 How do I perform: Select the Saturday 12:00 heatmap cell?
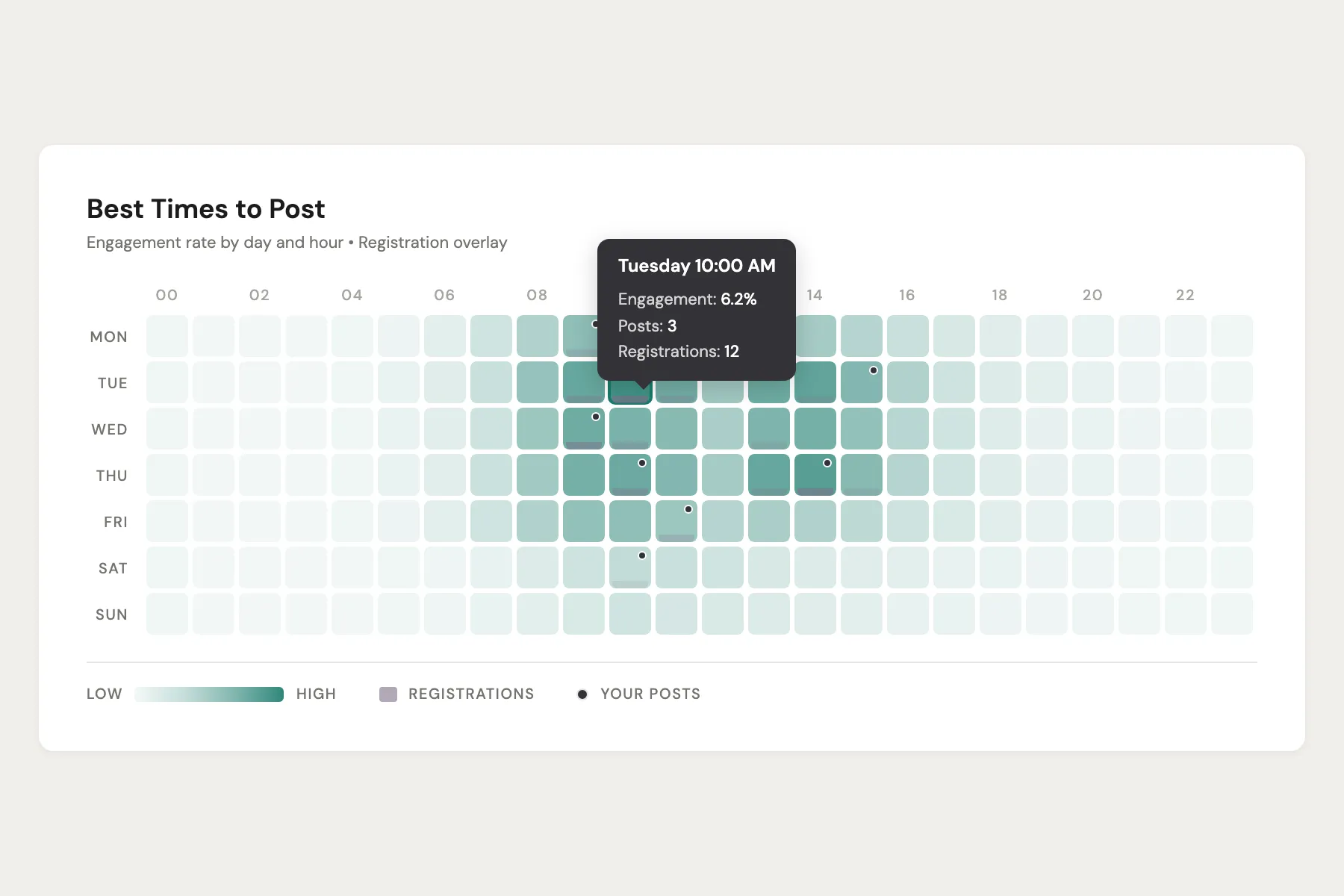723,567
